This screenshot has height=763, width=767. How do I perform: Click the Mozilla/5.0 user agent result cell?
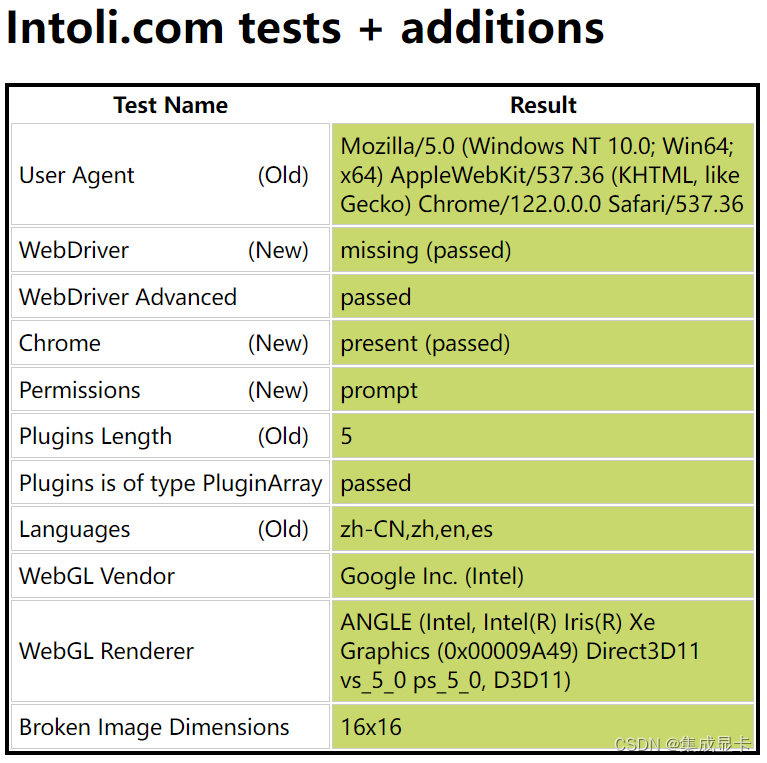click(x=543, y=175)
